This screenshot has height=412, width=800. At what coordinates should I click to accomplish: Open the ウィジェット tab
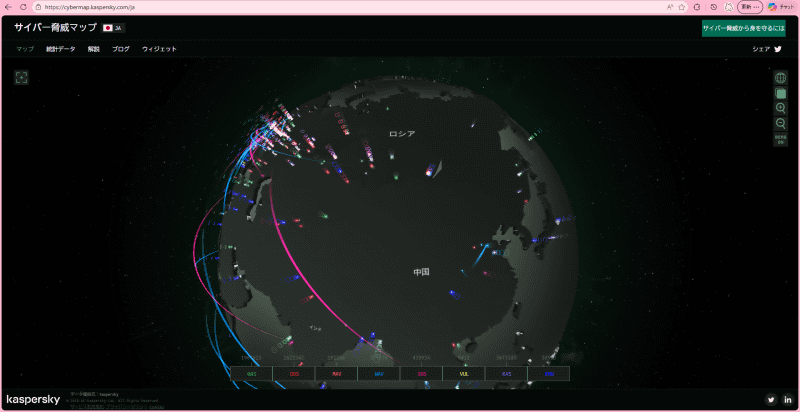tap(159, 49)
